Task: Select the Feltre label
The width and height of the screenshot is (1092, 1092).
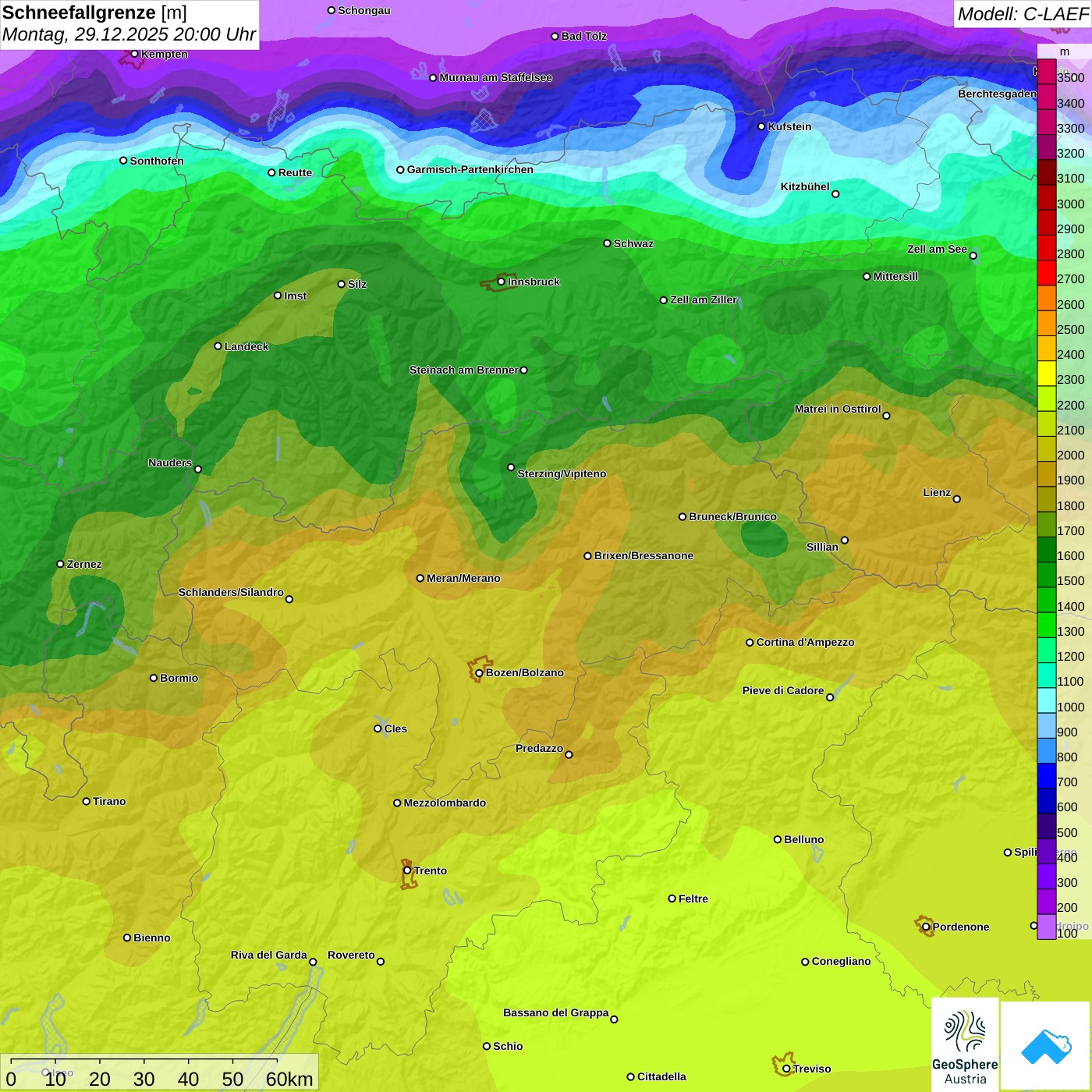Action: coord(693,899)
